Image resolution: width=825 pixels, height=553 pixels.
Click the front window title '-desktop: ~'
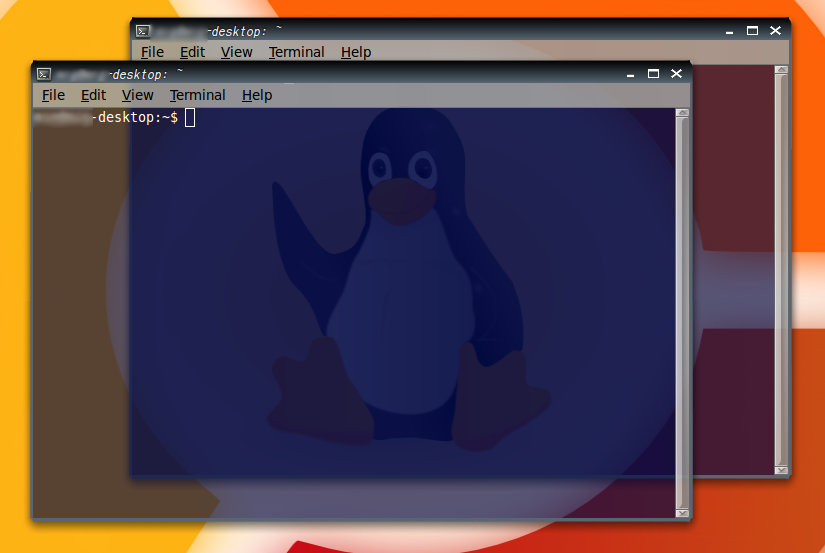click(146, 74)
